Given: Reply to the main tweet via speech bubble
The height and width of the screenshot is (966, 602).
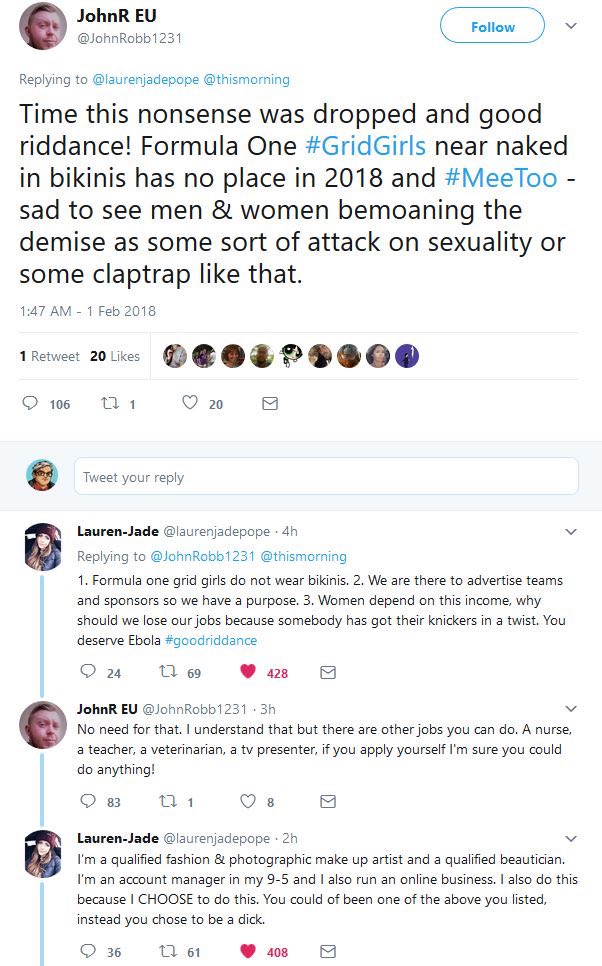Looking at the screenshot, I should point(33,404).
